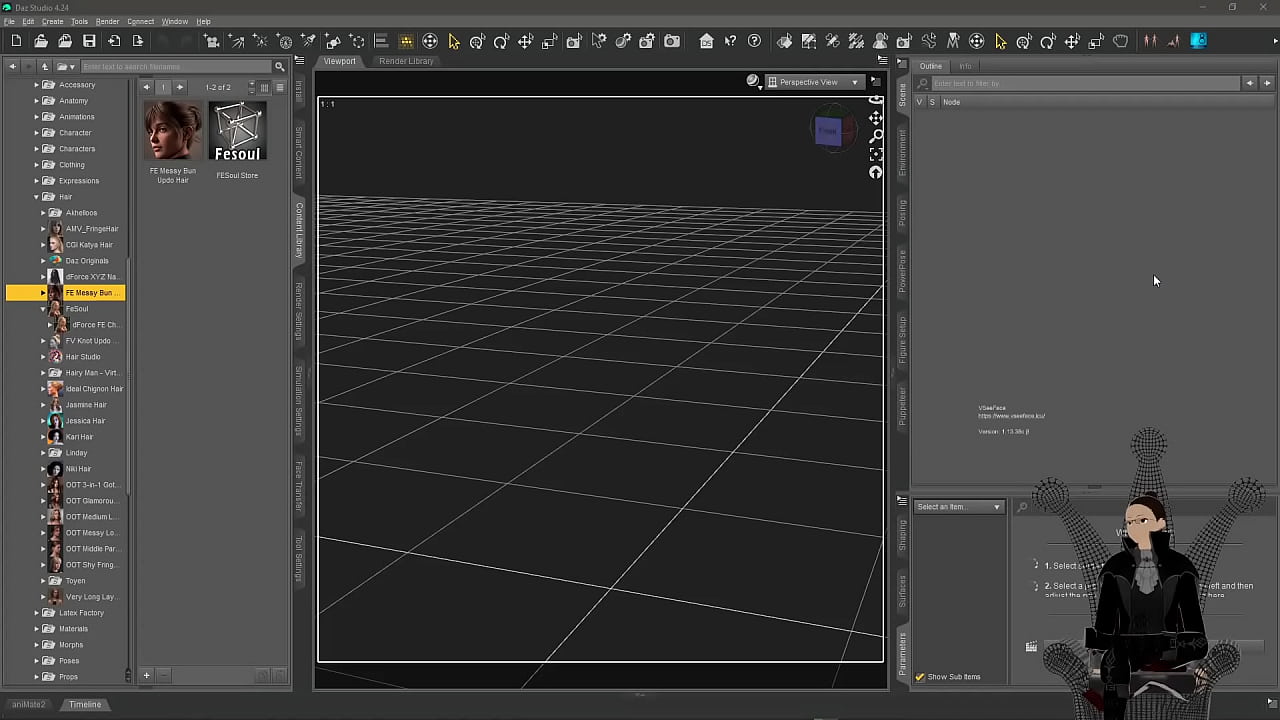Toggle the Show Sub Items checkbox
Screen dimensions: 1280x720
[x=920, y=677]
